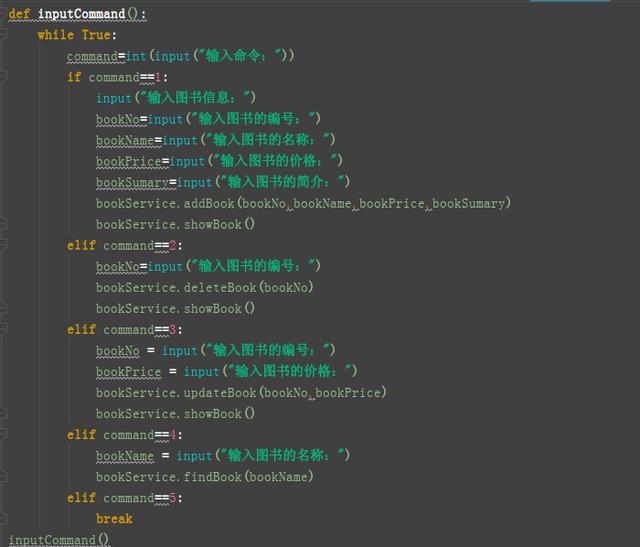Screen dimensions: 640x547
Task: Click the bookPrice argument inside addBook
Action: (392, 203)
